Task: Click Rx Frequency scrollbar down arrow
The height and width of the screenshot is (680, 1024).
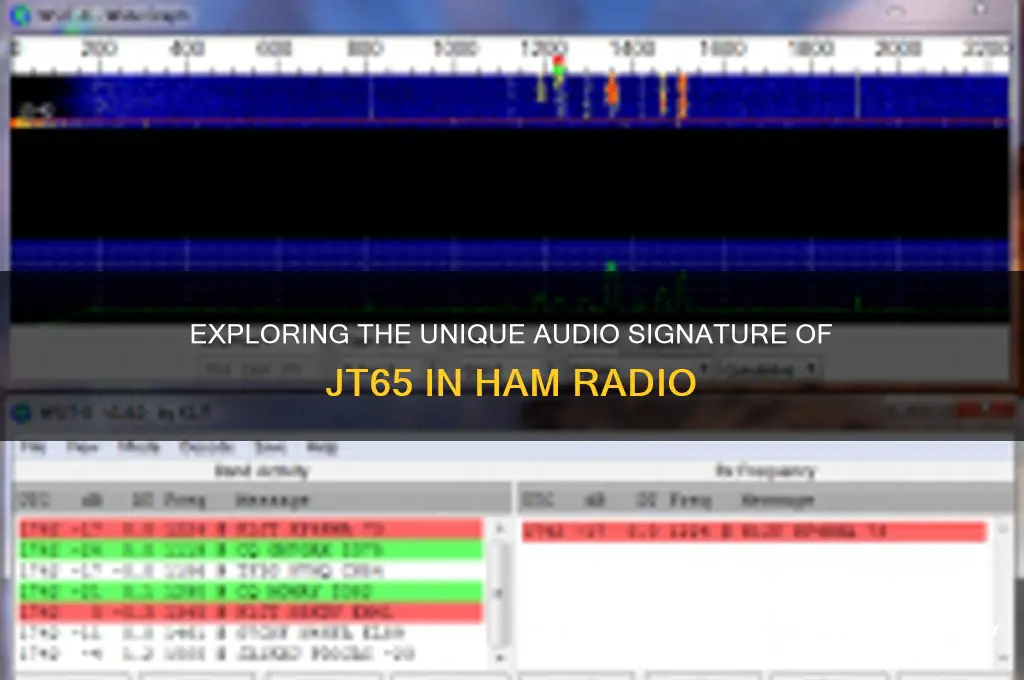Action: [x=1003, y=658]
